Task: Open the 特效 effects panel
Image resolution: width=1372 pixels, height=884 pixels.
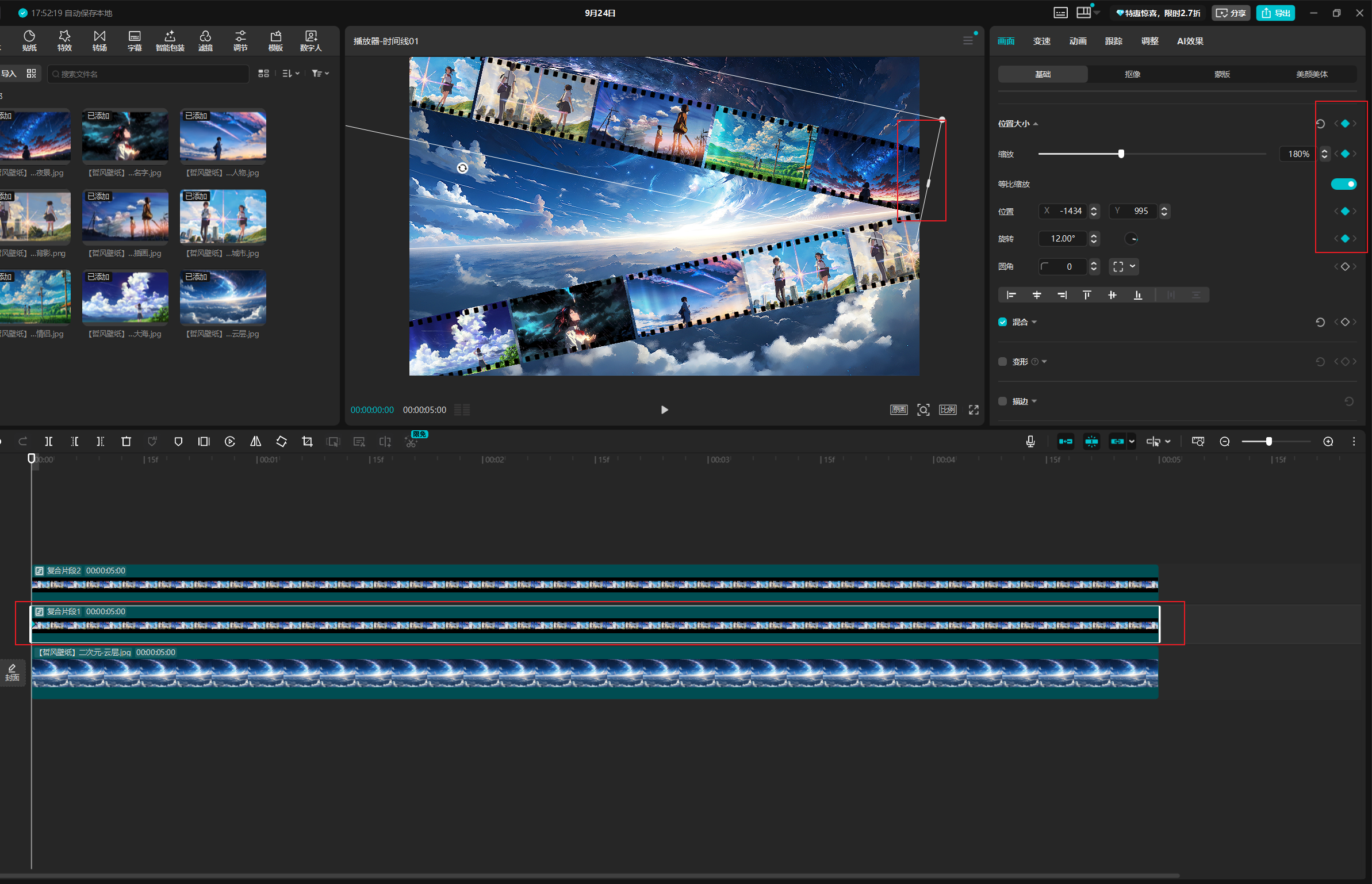Action: point(64,41)
